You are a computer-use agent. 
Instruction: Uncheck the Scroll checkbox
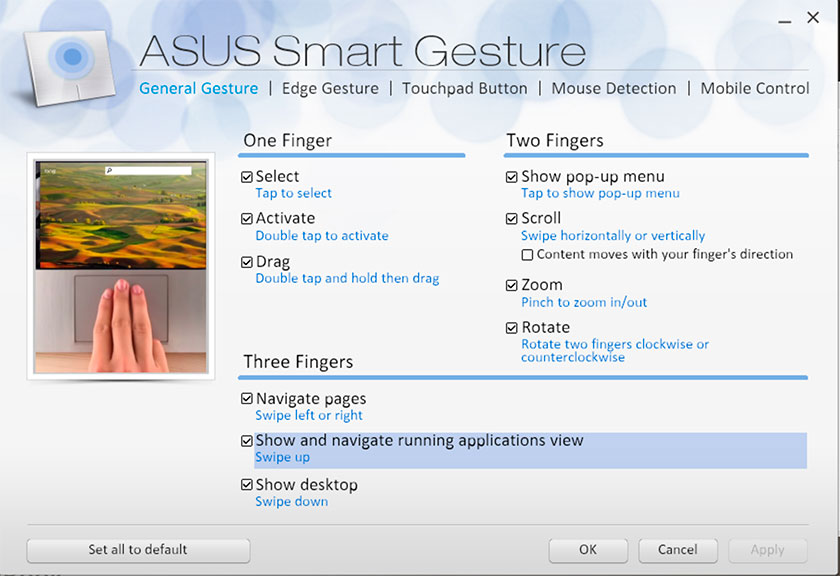[x=512, y=219]
